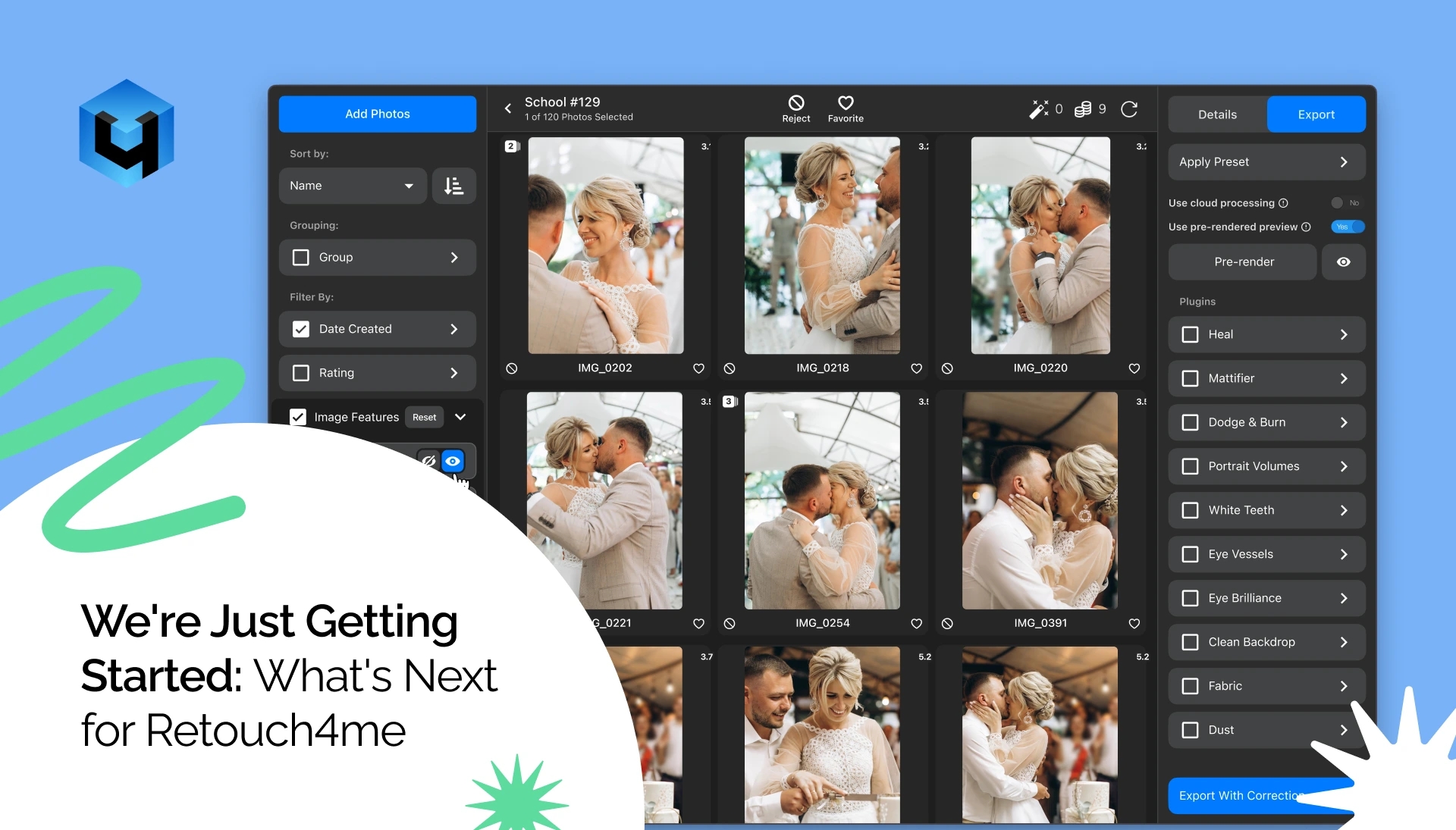Expand White Teeth settings chevron
The height and width of the screenshot is (830, 1456).
pos(1344,510)
